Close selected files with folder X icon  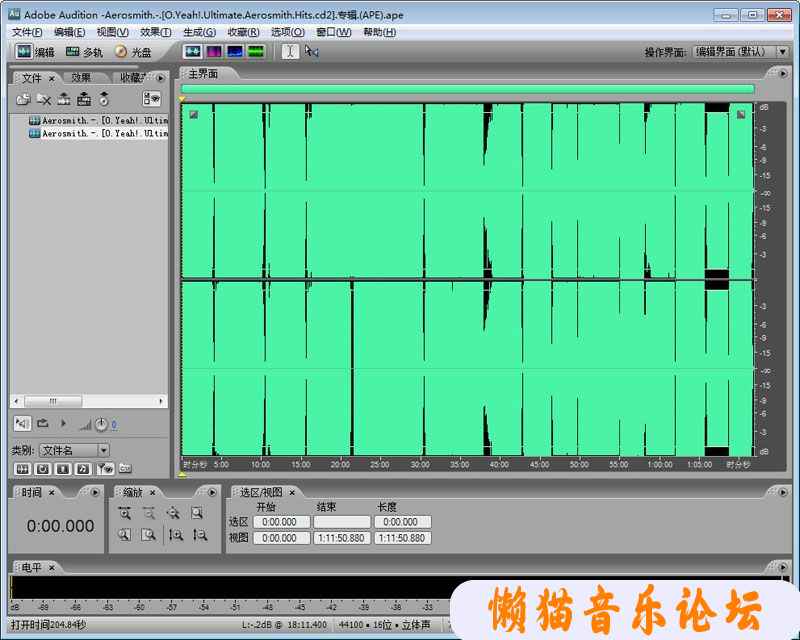43,99
